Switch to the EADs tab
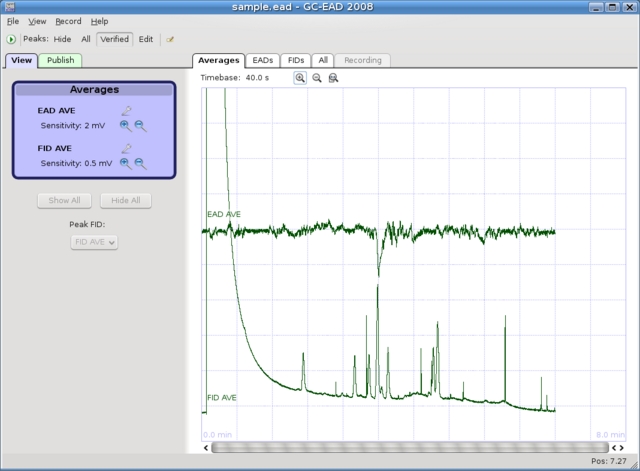640x471 pixels. pyautogui.click(x=262, y=60)
